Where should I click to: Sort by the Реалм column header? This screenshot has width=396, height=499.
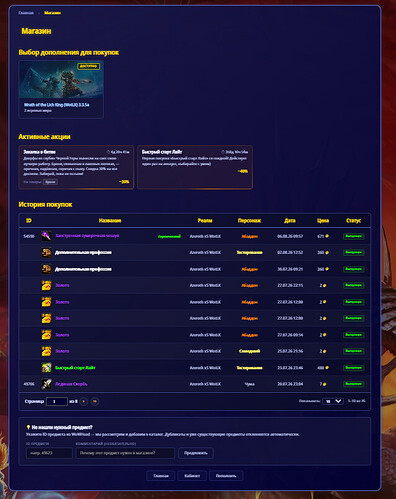click(x=205, y=221)
